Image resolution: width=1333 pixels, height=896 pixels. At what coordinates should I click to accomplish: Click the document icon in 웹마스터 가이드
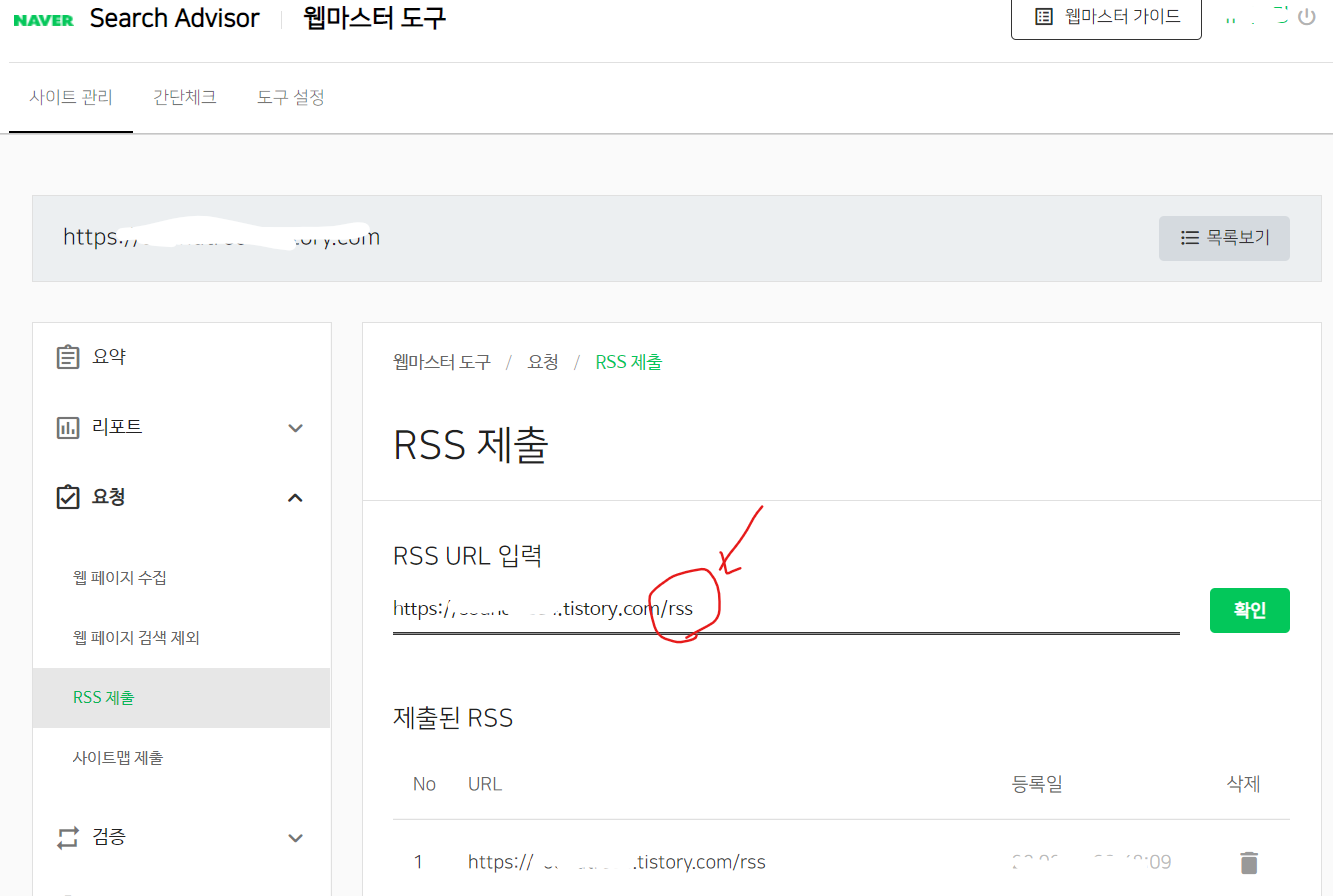pyautogui.click(x=1044, y=17)
